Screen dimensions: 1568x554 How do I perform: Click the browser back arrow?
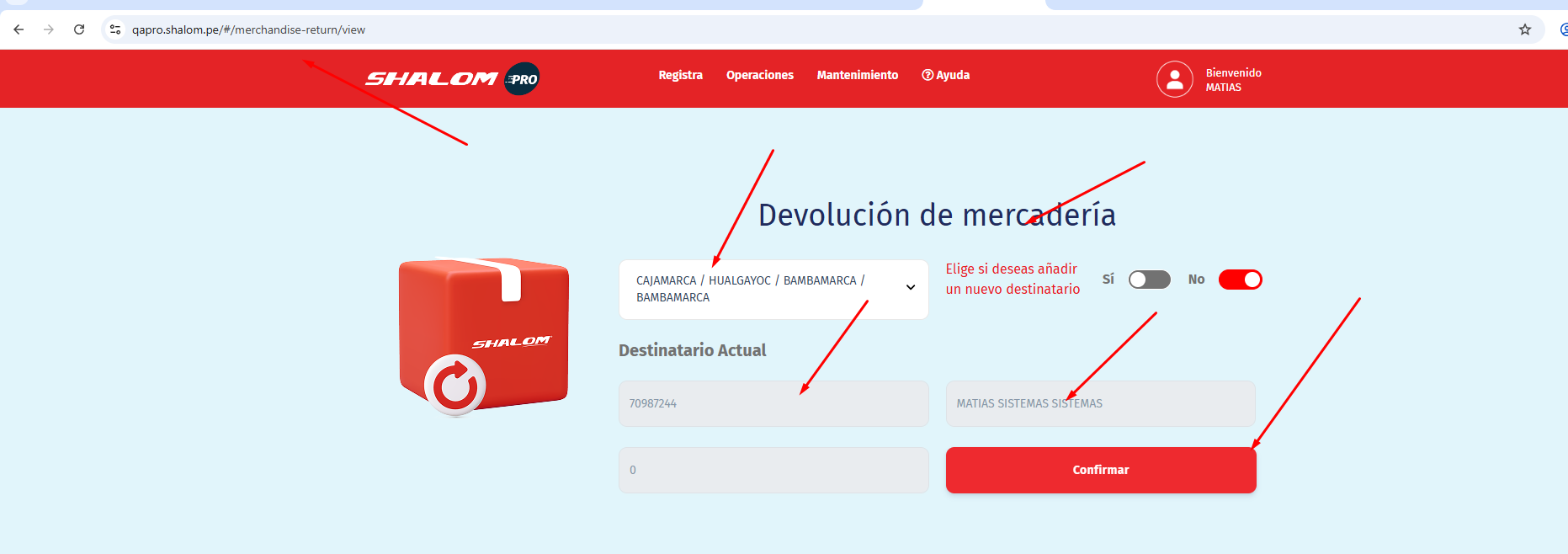pyautogui.click(x=19, y=29)
